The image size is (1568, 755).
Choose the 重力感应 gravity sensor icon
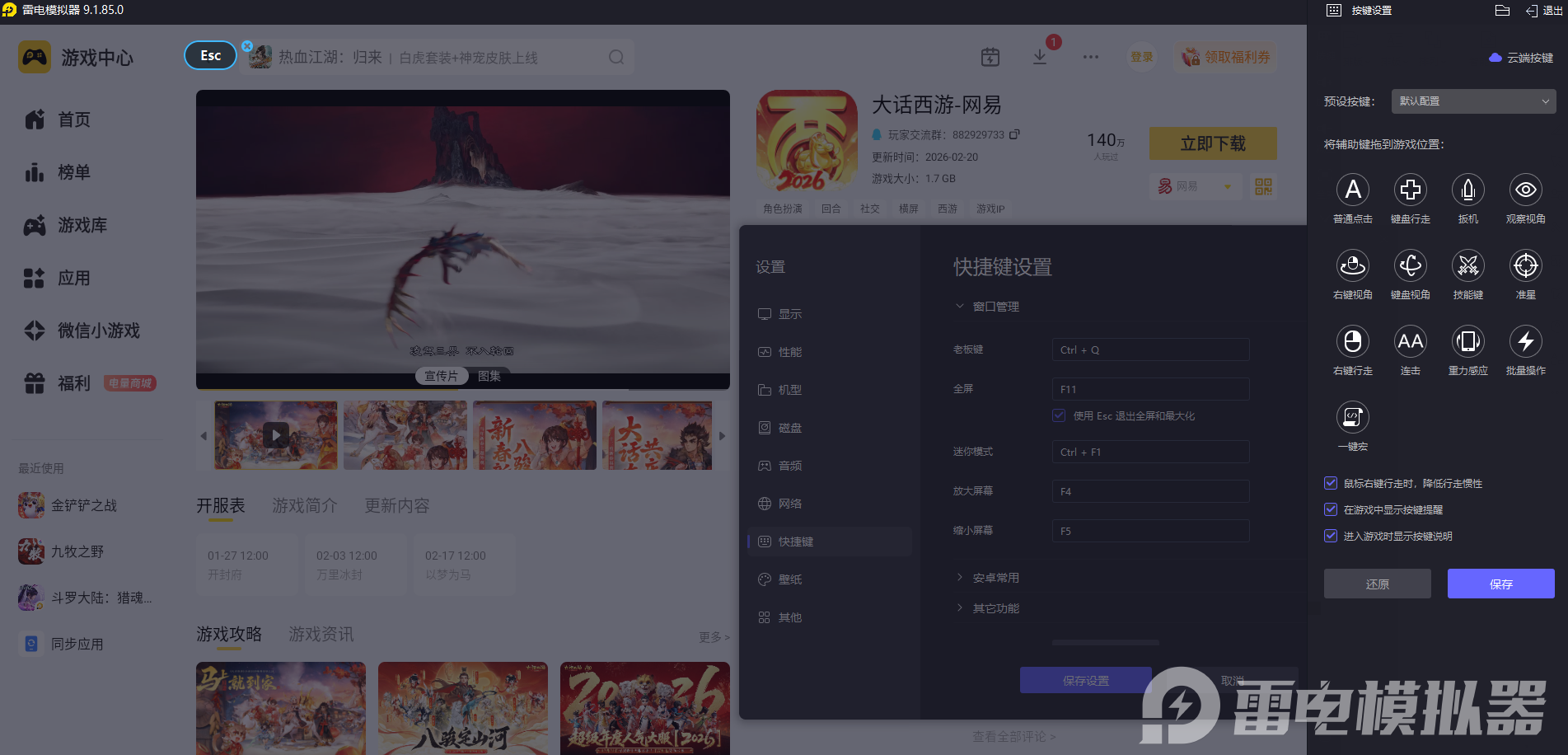[1467, 341]
